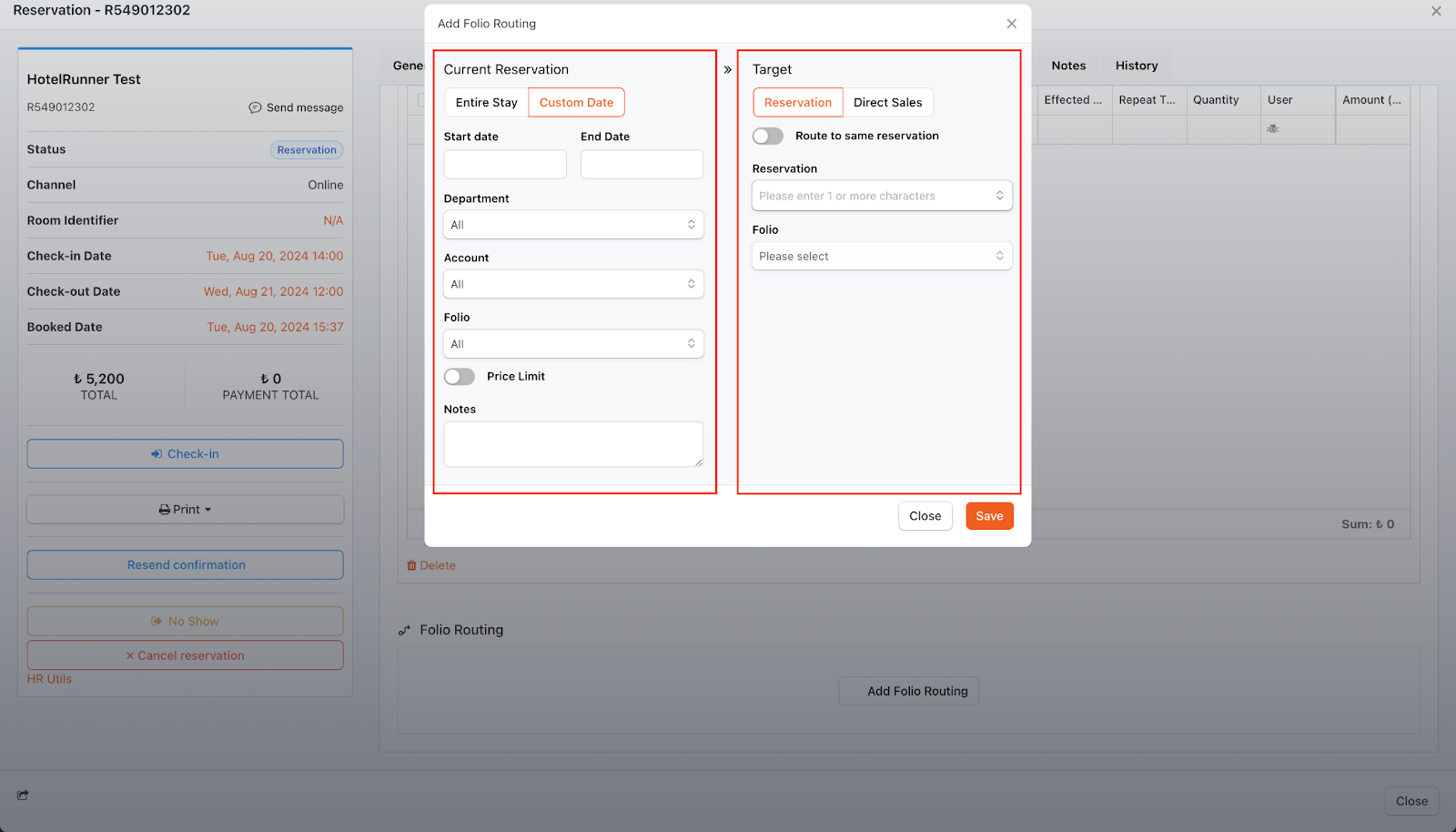The image size is (1456, 832).
Task: Click the double chevron arrow between panels
Action: point(727,69)
